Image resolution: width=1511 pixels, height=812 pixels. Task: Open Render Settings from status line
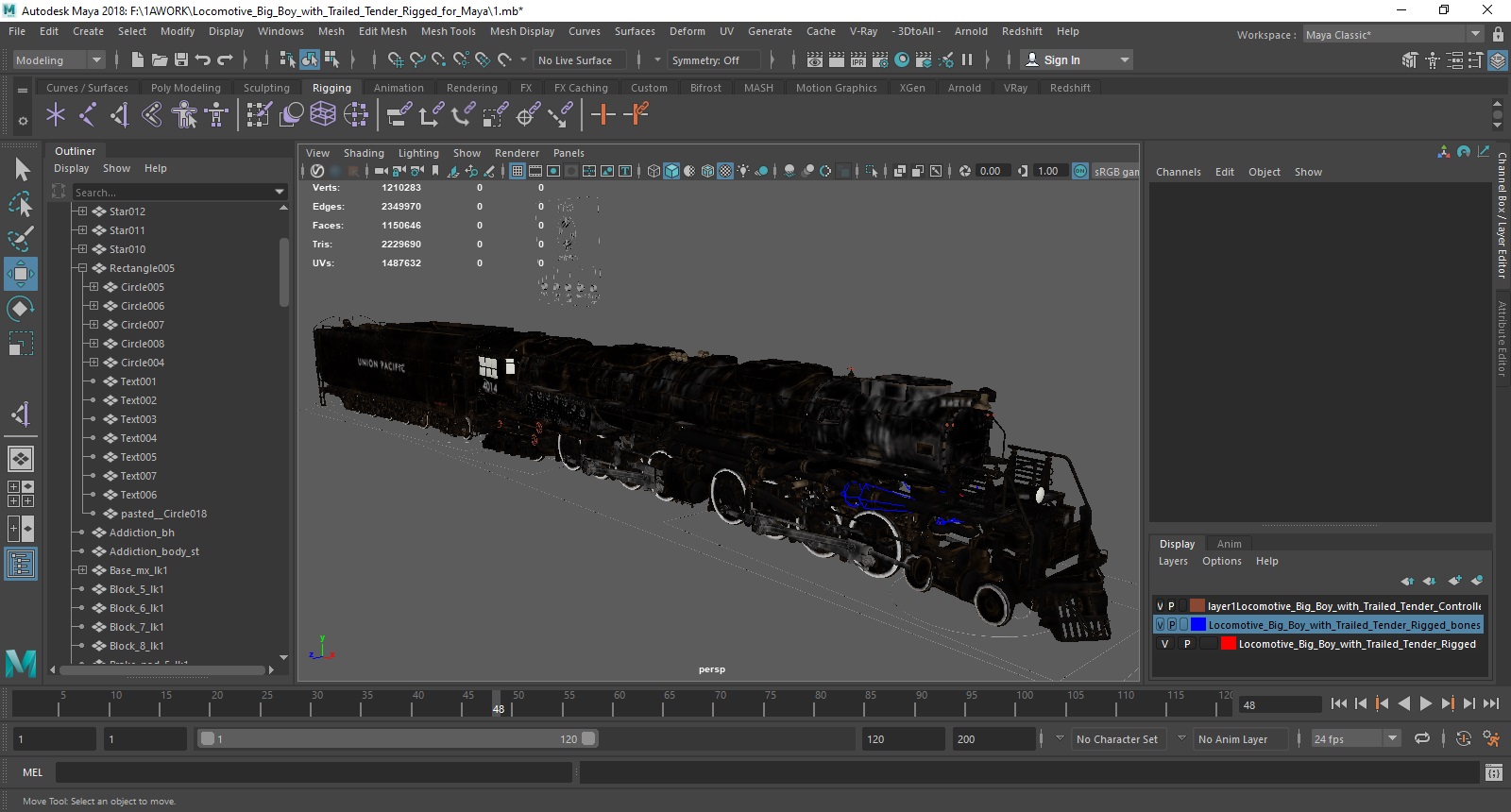[880, 59]
